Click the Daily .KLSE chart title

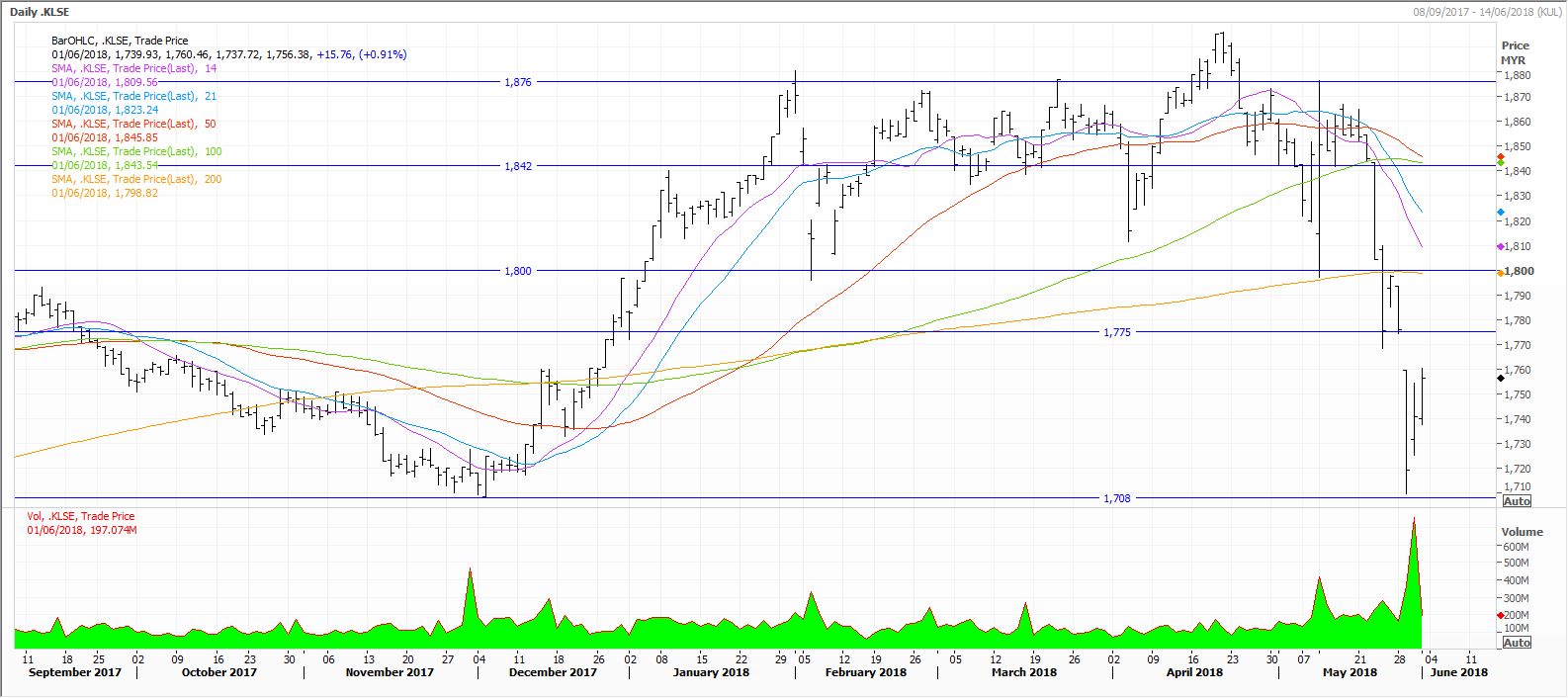(40, 11)
